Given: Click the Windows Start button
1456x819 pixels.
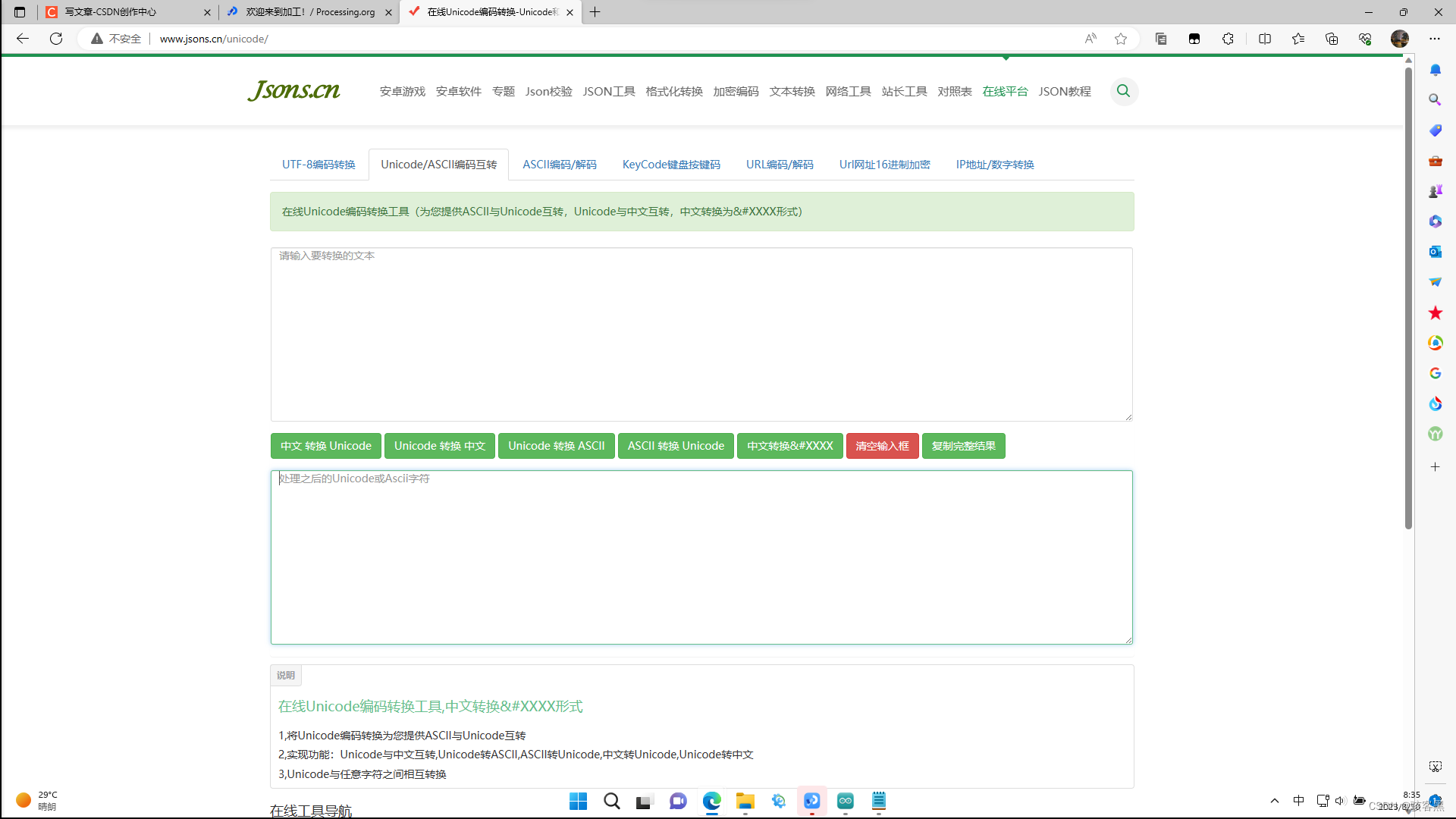Looking at the screenshot, I should [578, 801].
